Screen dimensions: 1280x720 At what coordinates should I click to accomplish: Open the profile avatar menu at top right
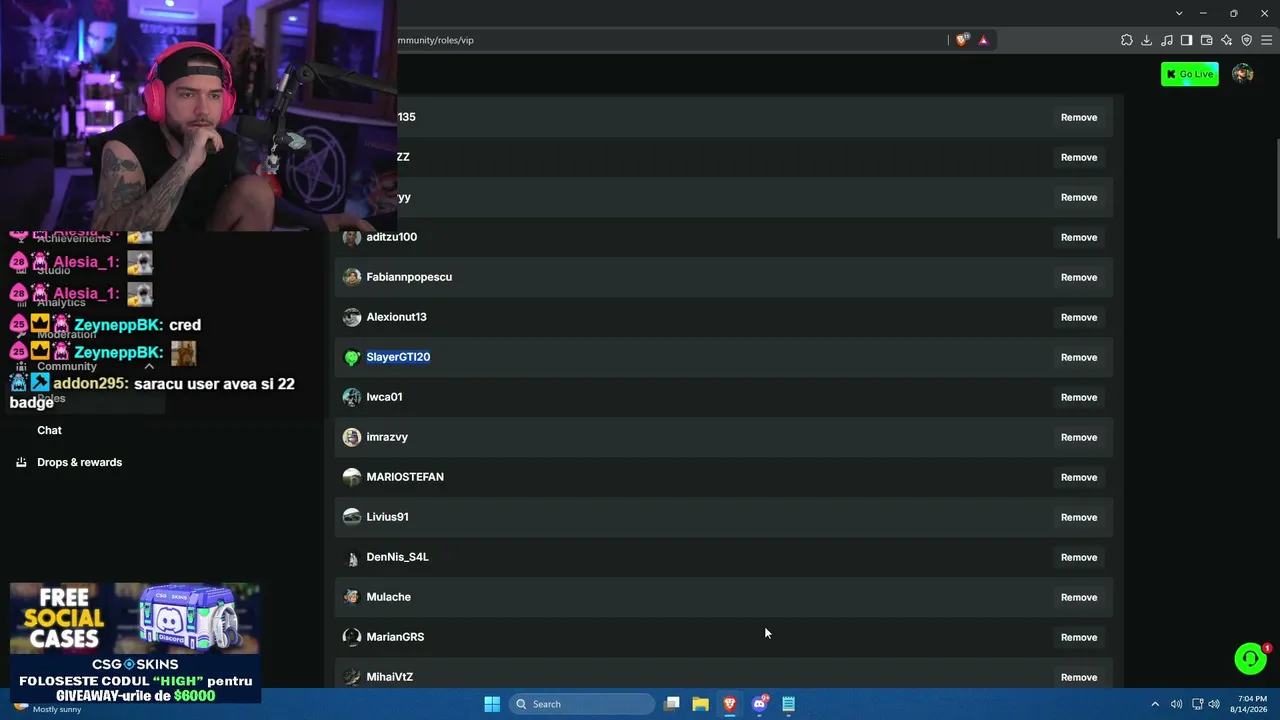pyautogui.click(x=1243, y=74)
